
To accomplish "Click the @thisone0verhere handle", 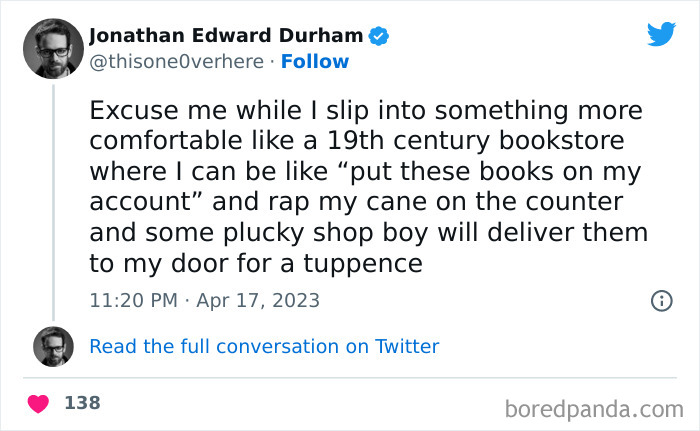I will point(178,62).
